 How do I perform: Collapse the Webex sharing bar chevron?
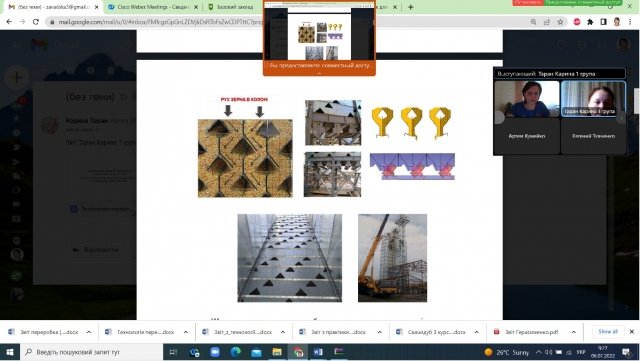319,73
